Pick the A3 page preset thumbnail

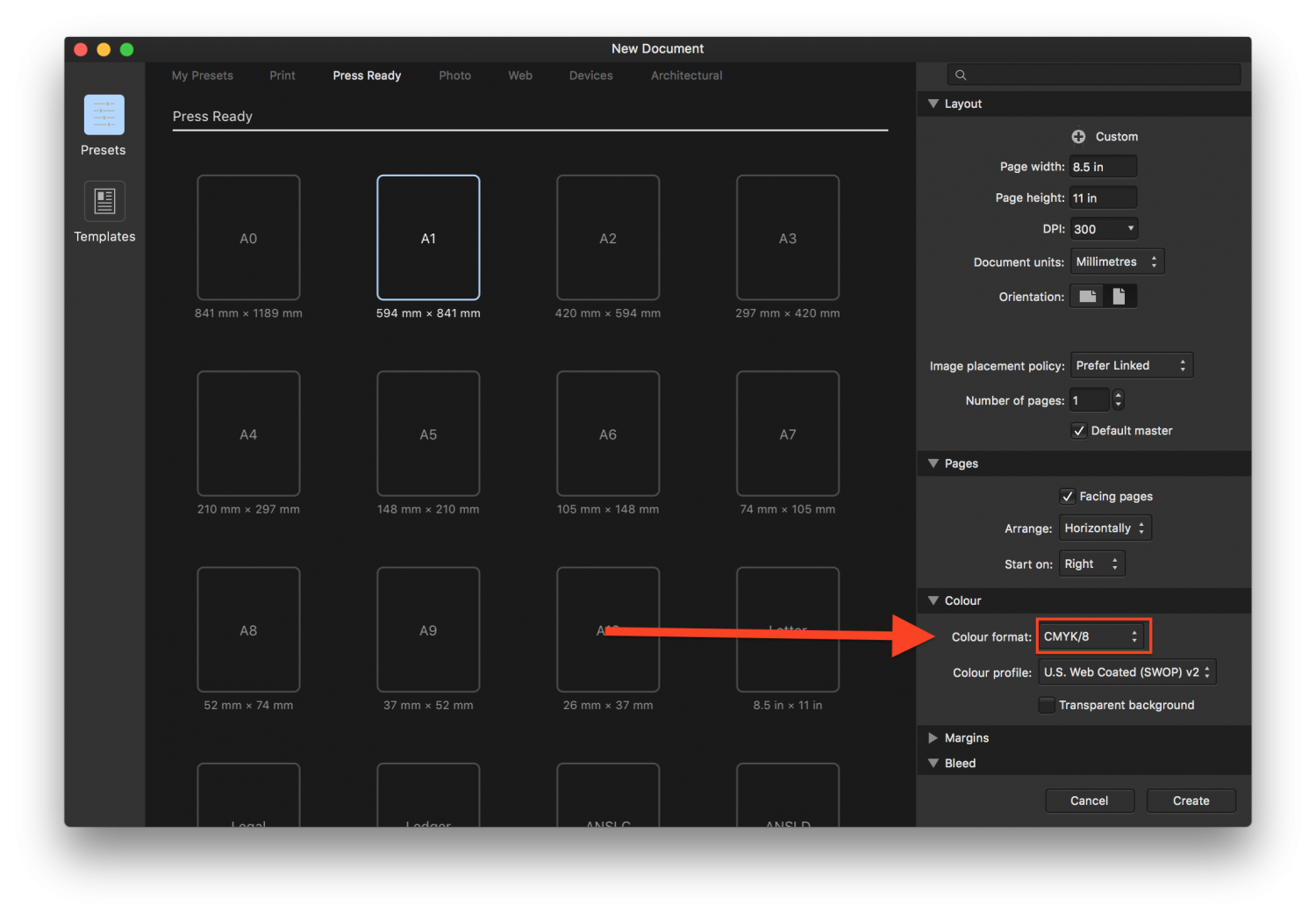point(787,238)
